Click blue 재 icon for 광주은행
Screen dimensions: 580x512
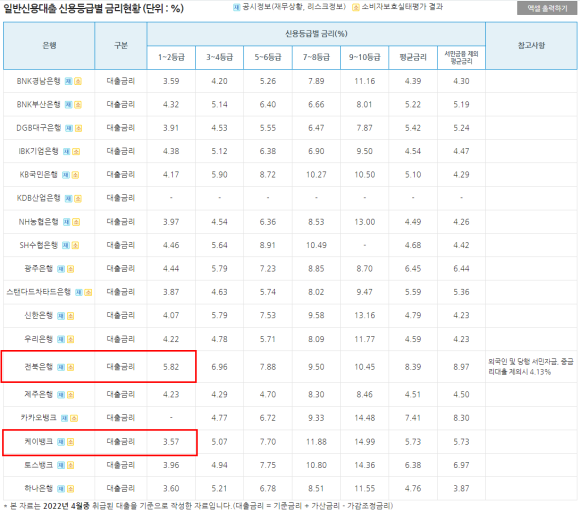[x=61, y=269]
